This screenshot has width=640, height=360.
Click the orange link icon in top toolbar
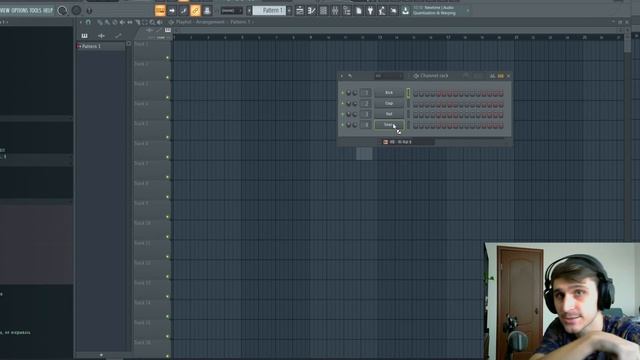[x=195, y=11]
